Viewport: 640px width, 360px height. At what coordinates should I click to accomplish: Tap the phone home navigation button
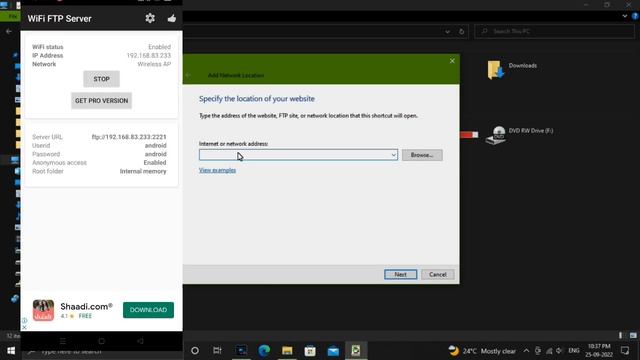pyautogui.click(x=101, y=341)
